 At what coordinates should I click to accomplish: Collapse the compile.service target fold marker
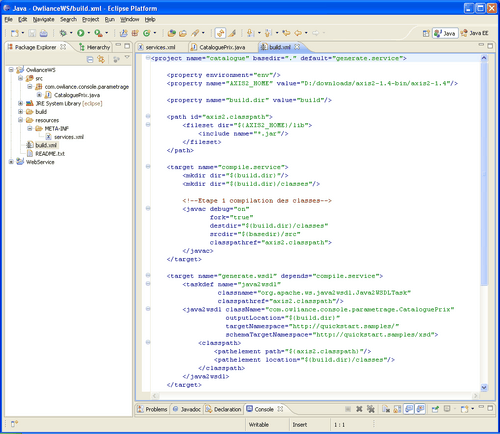[x=148, y=167]
